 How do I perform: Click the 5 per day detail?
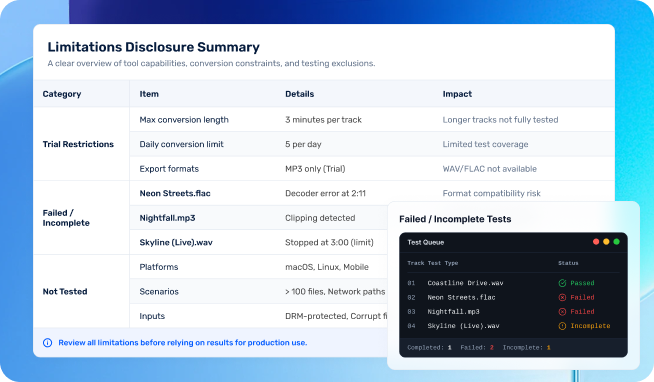click(x=303, y=144)
